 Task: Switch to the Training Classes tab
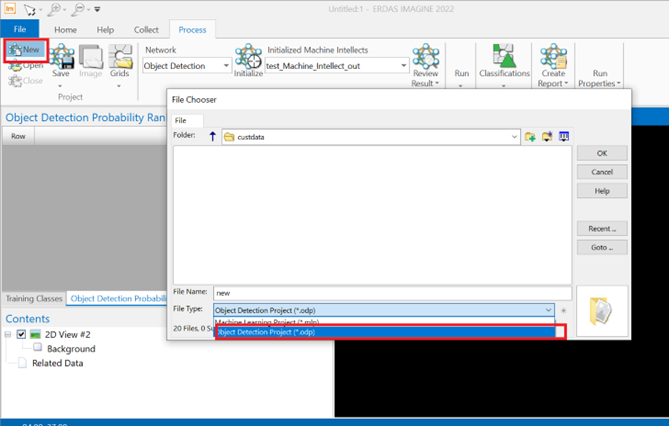tap(34, 298)
